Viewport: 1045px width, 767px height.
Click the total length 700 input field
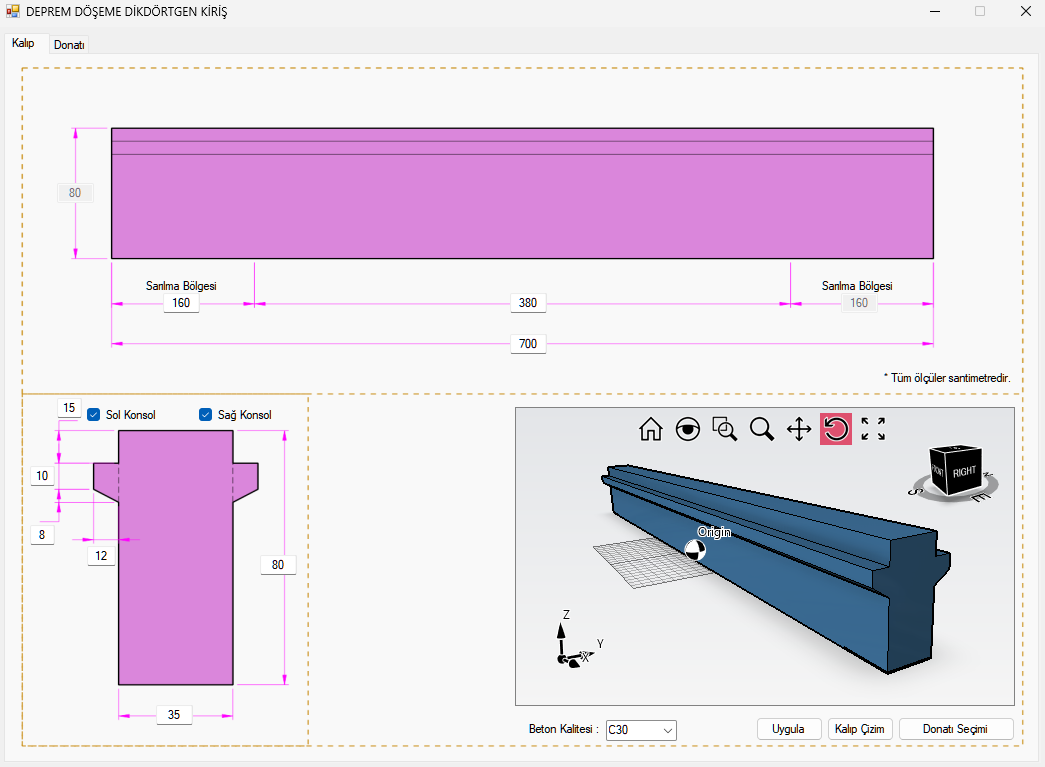click(528, 344)
